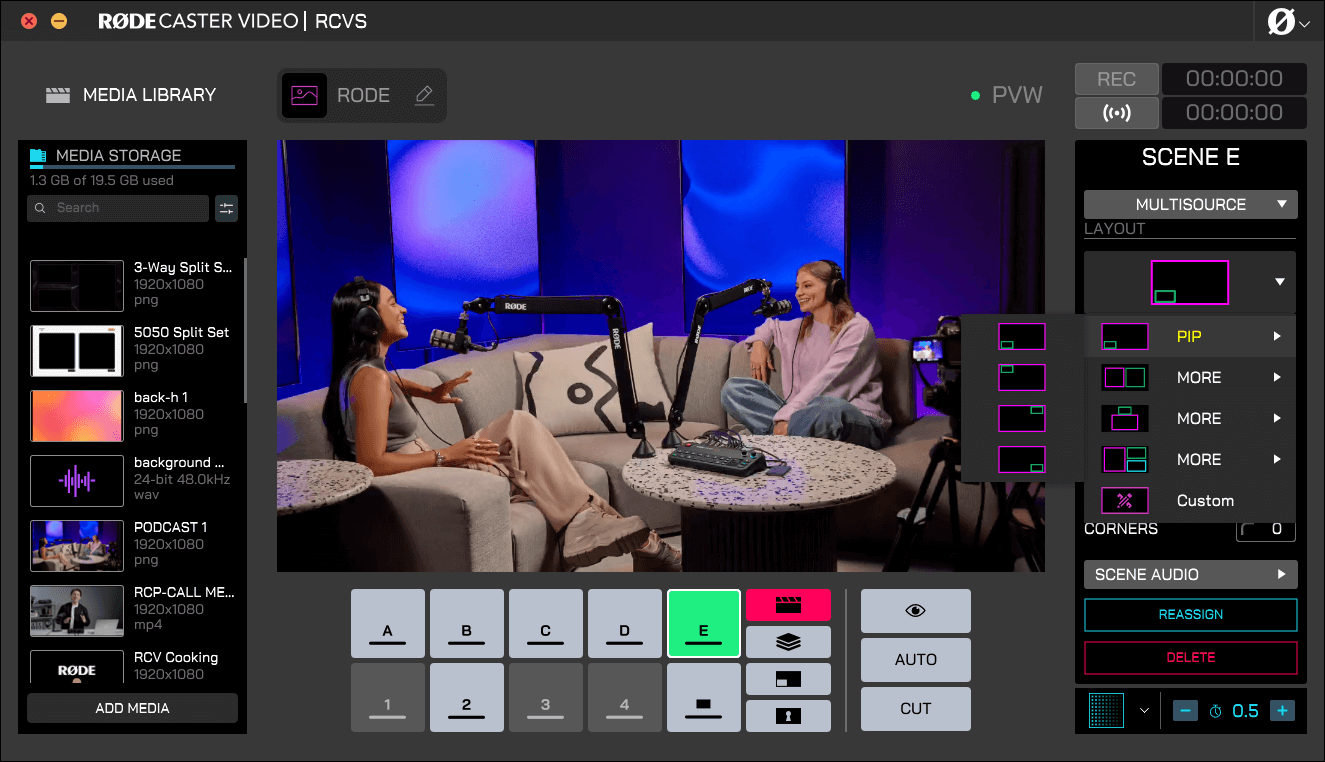
Task: Select the picture-in-picture frame icon
Action: click(x=788, y=678)
